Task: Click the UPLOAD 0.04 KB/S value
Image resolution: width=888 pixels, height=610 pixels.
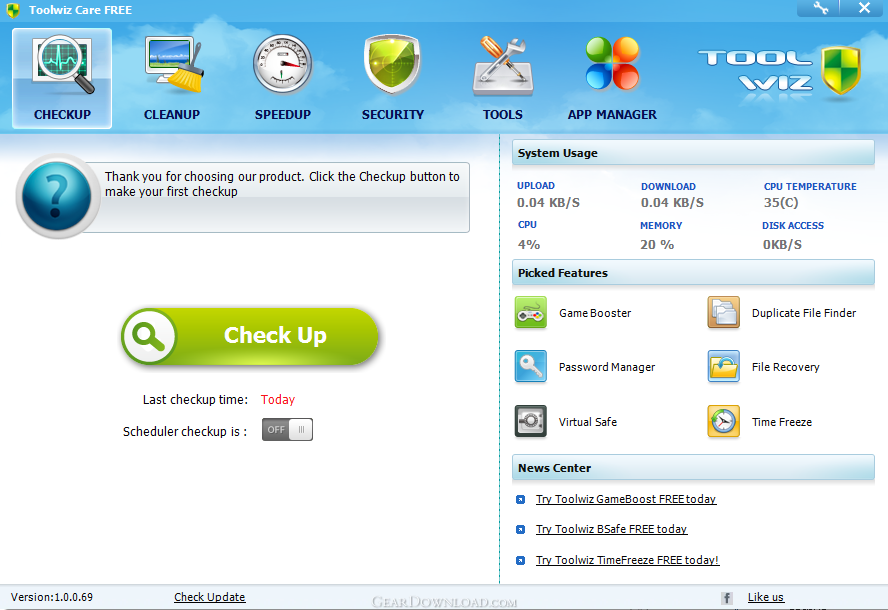Action: point(548,202)
